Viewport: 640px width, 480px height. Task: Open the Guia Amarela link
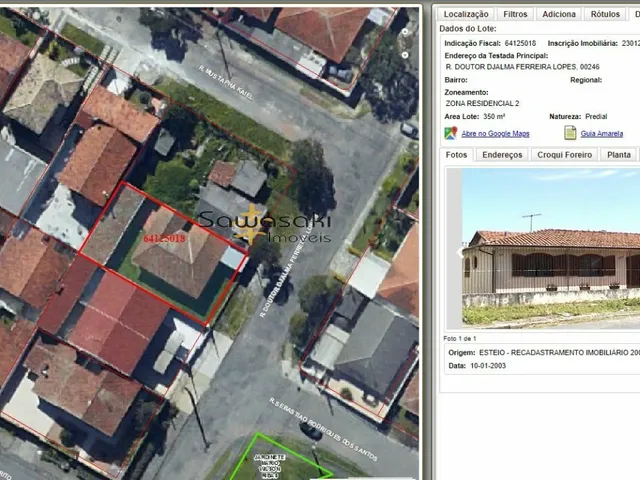602,133
